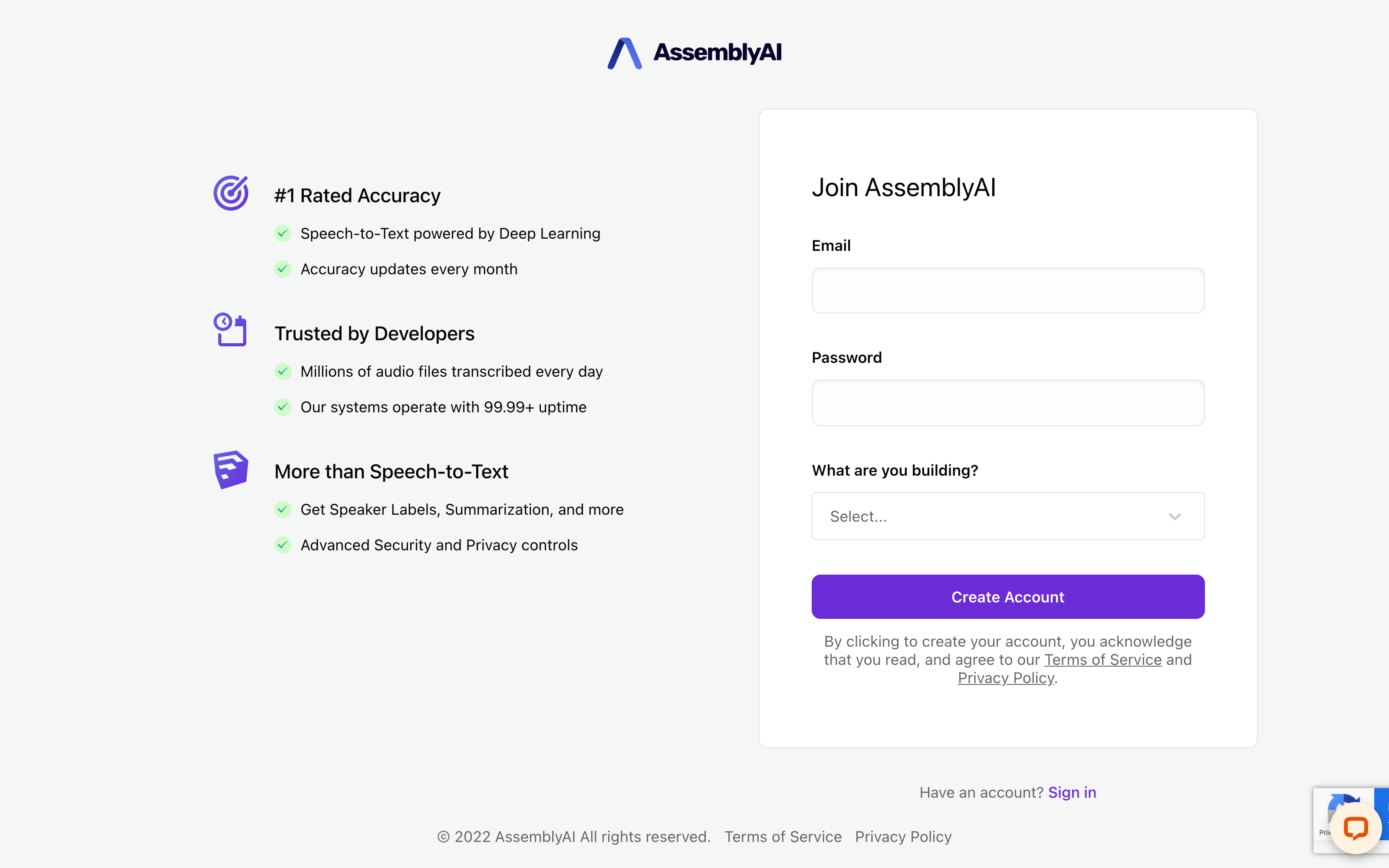The image size is (1389, 868).
Task: Click the speech icon beside More than Speech-to-Text
Action: click(x=230, y=469)
